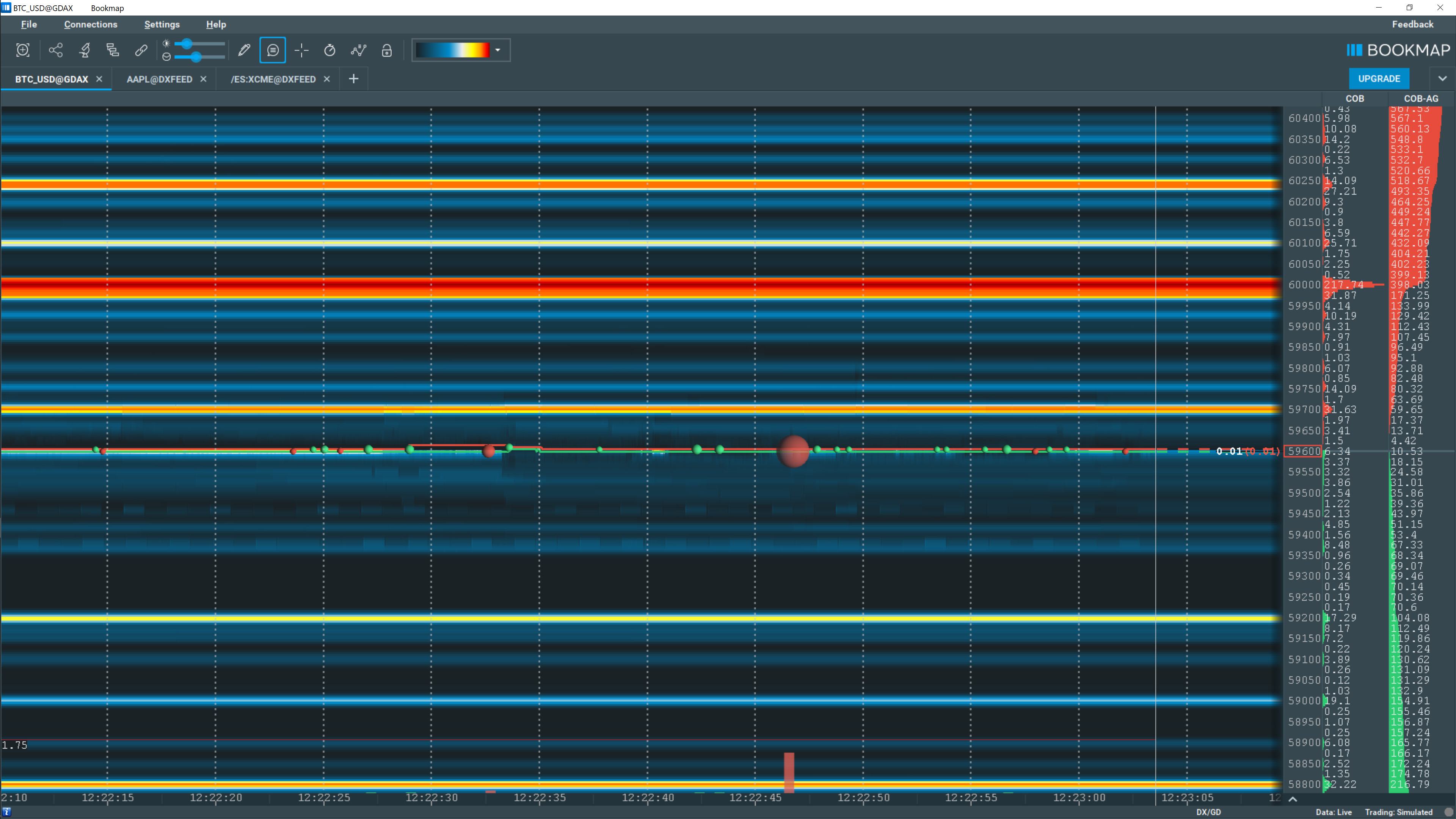Open the Connections menu

[91, 24]
